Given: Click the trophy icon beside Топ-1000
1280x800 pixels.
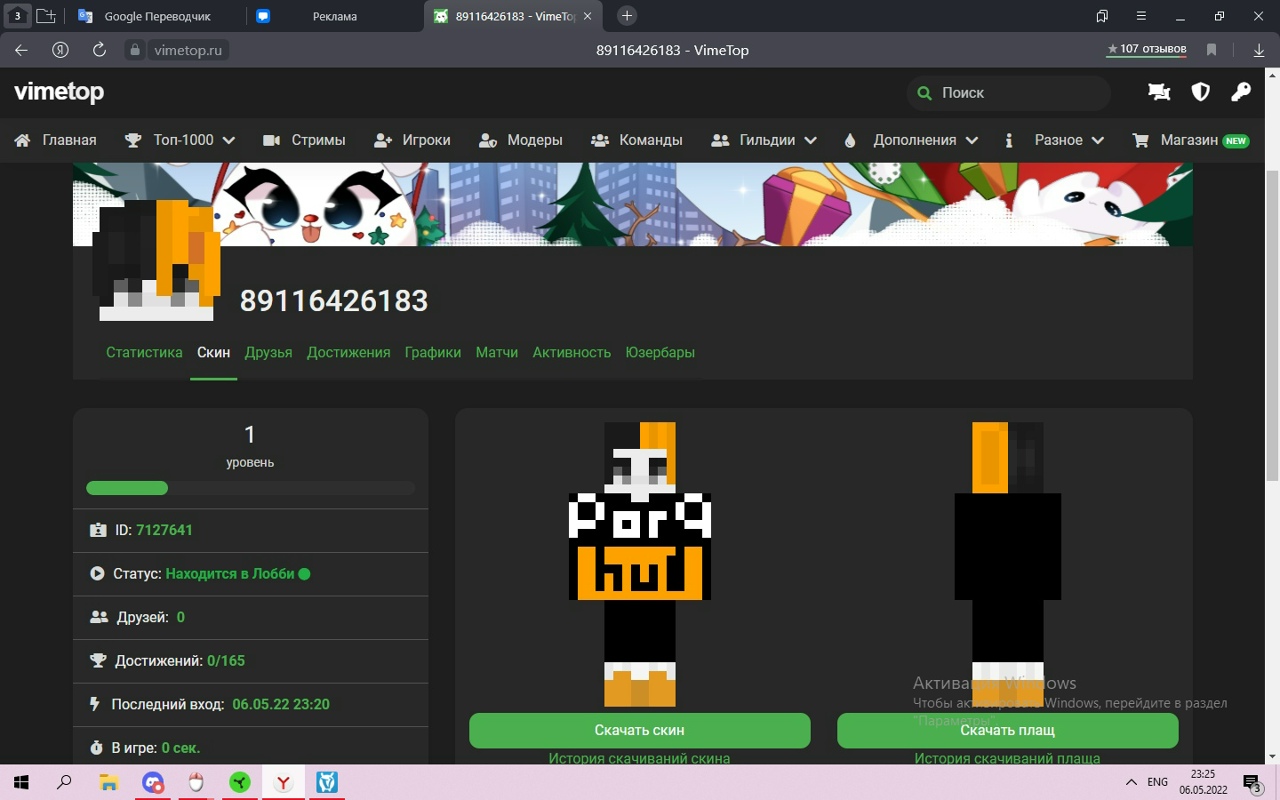Looking at the screenshot, I should 132,140.
